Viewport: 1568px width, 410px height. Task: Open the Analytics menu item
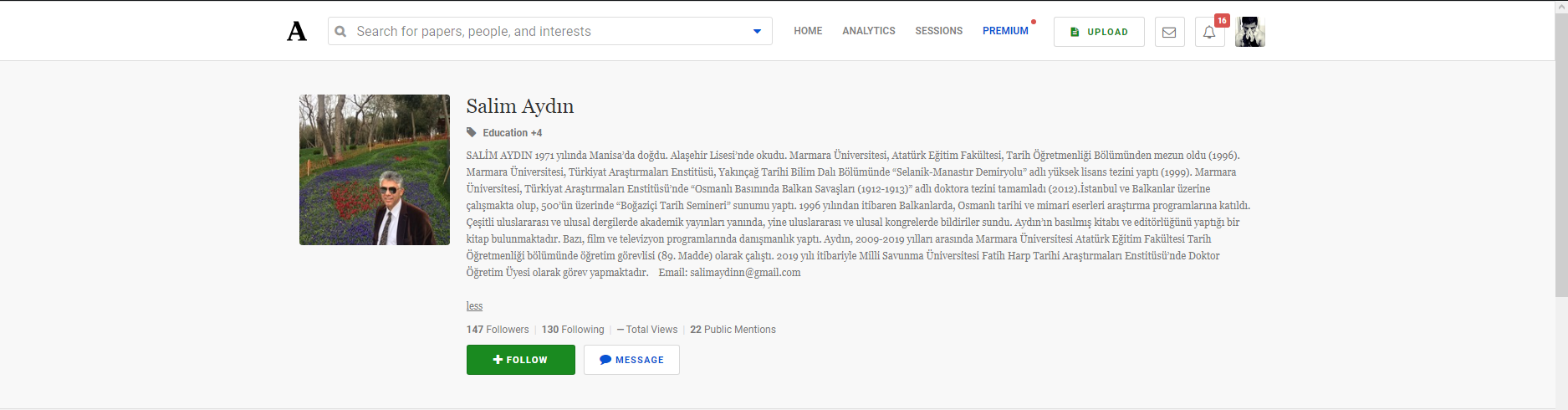(x=868, y=31)
